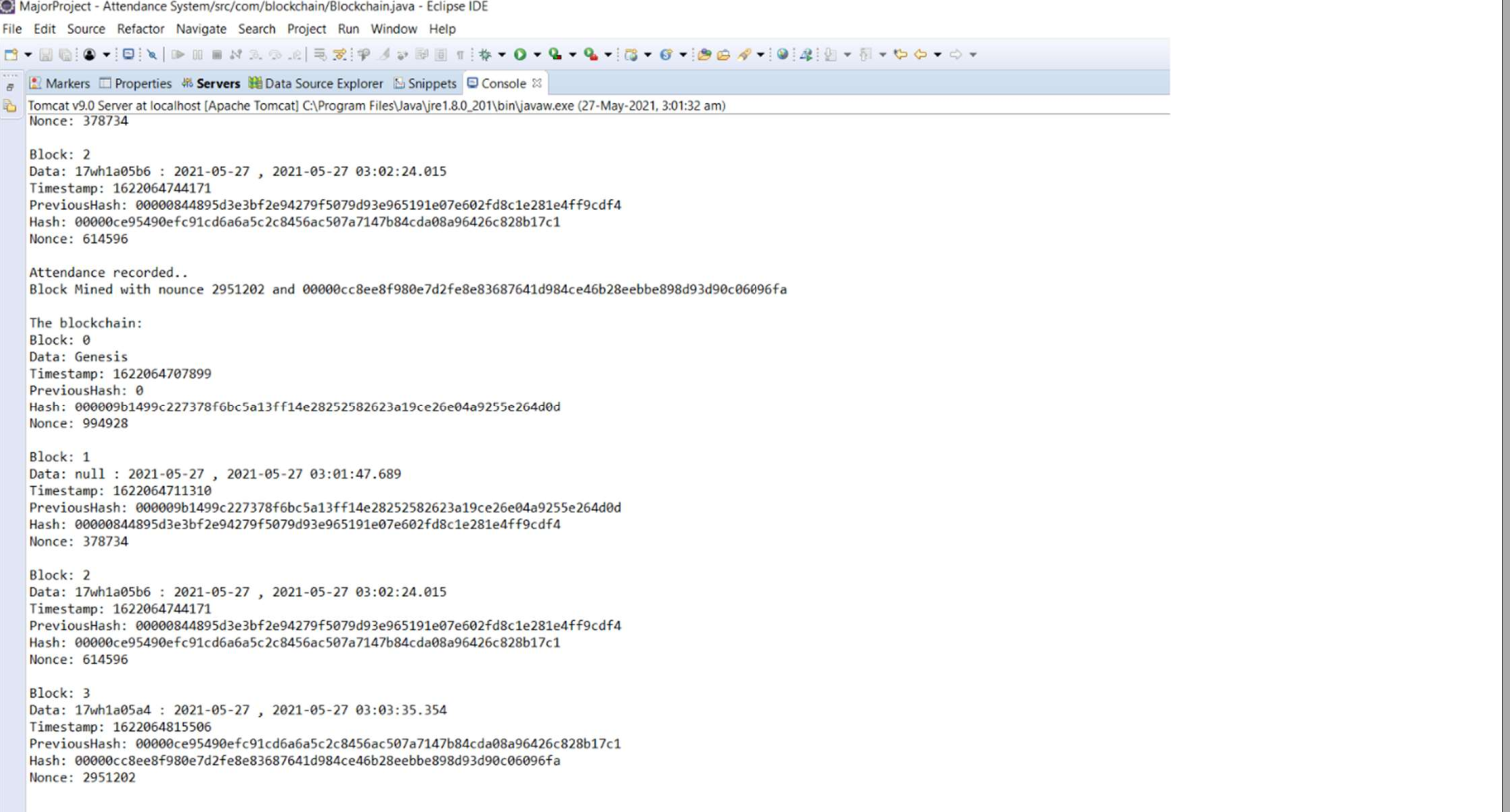The height and width of the screenshot is (812, 1510).
Task: Click the Disconnect debug icon
Action: (x=236, y=54)
